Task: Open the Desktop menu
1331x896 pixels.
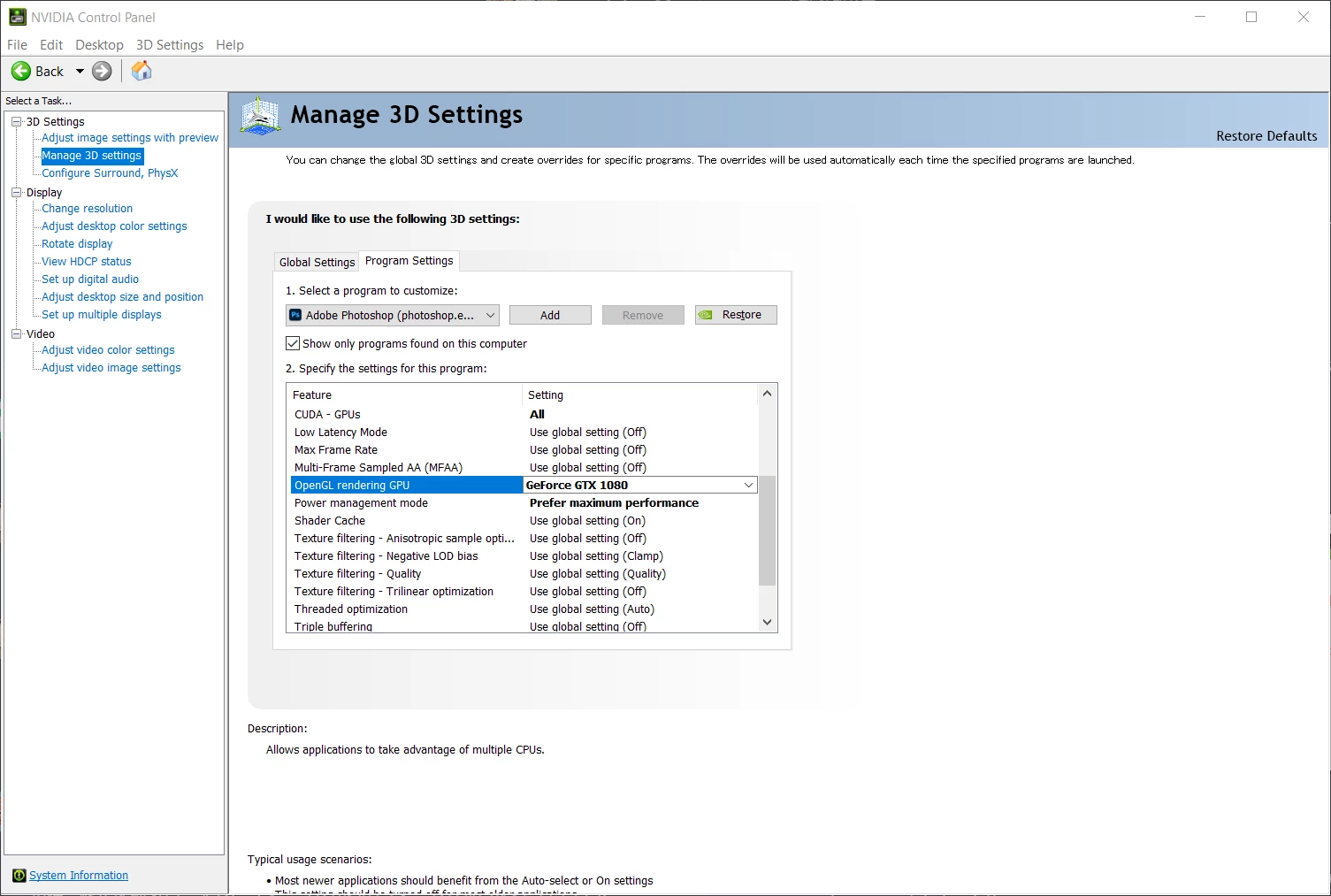Action: click(99, 44)
